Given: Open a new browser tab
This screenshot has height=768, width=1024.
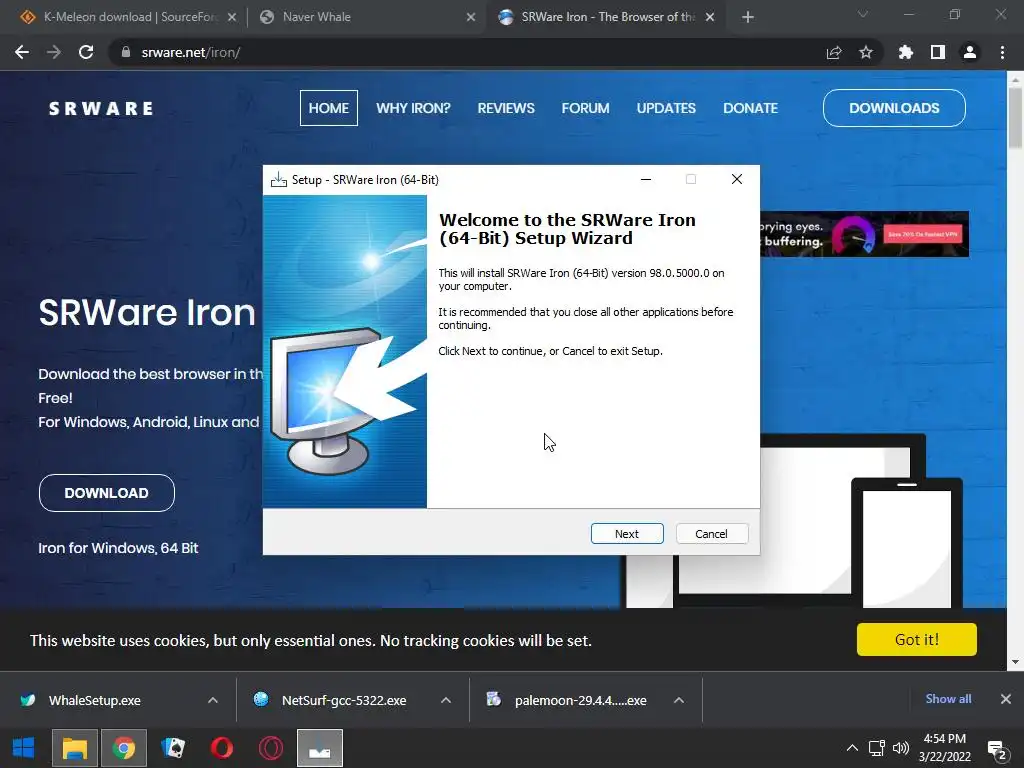Looking at the screenshot, I should coord(748,17).
